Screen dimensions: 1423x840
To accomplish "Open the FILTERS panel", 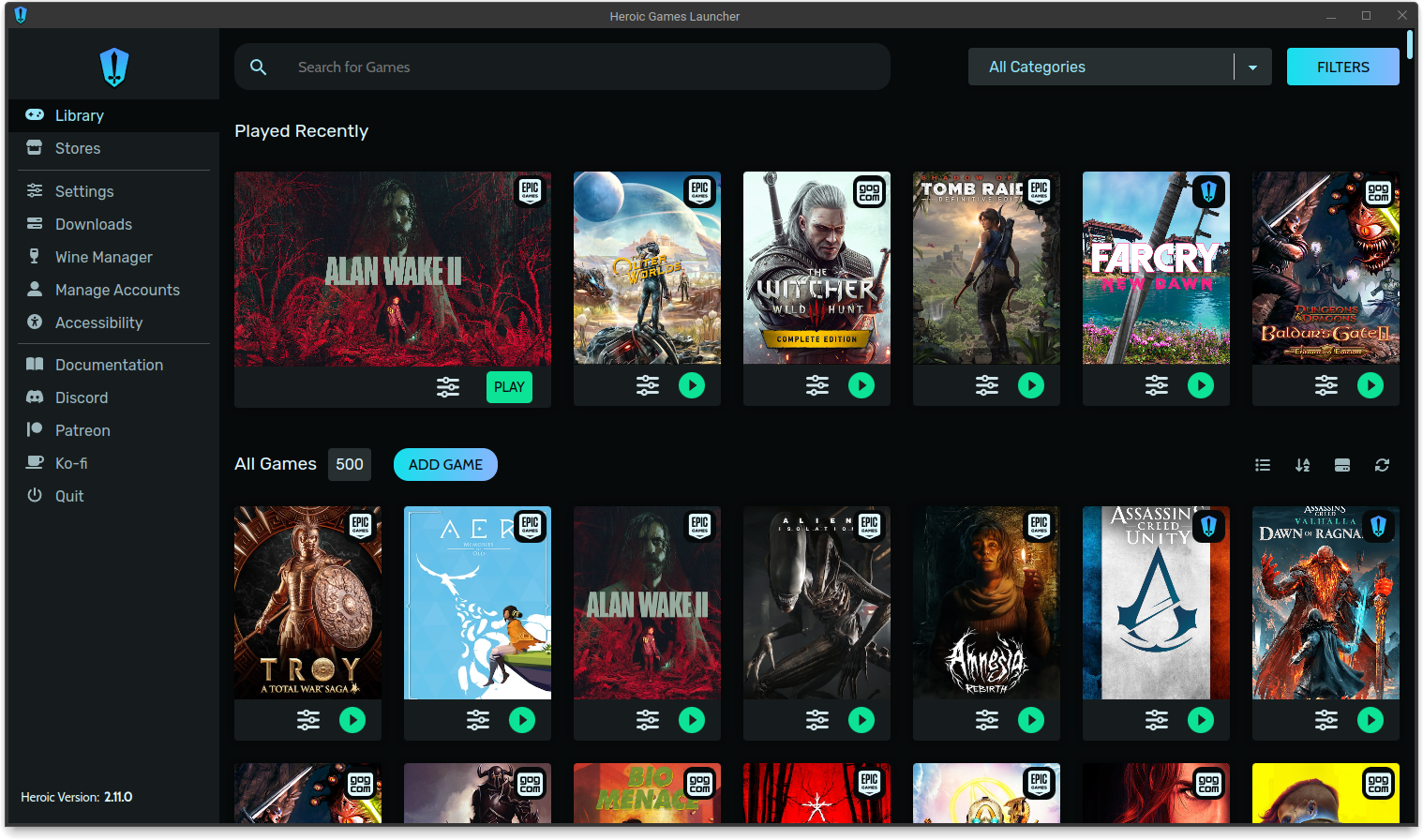I will [x=1342, y=67].
